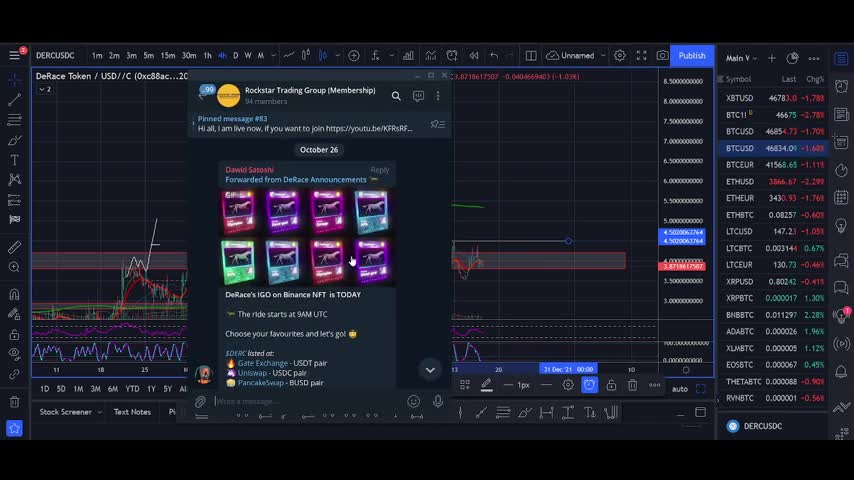Image resolution: width=854 pixels, height=480 pixels.
Task: Select the daily D timeframe
Action: pos(235,56)
